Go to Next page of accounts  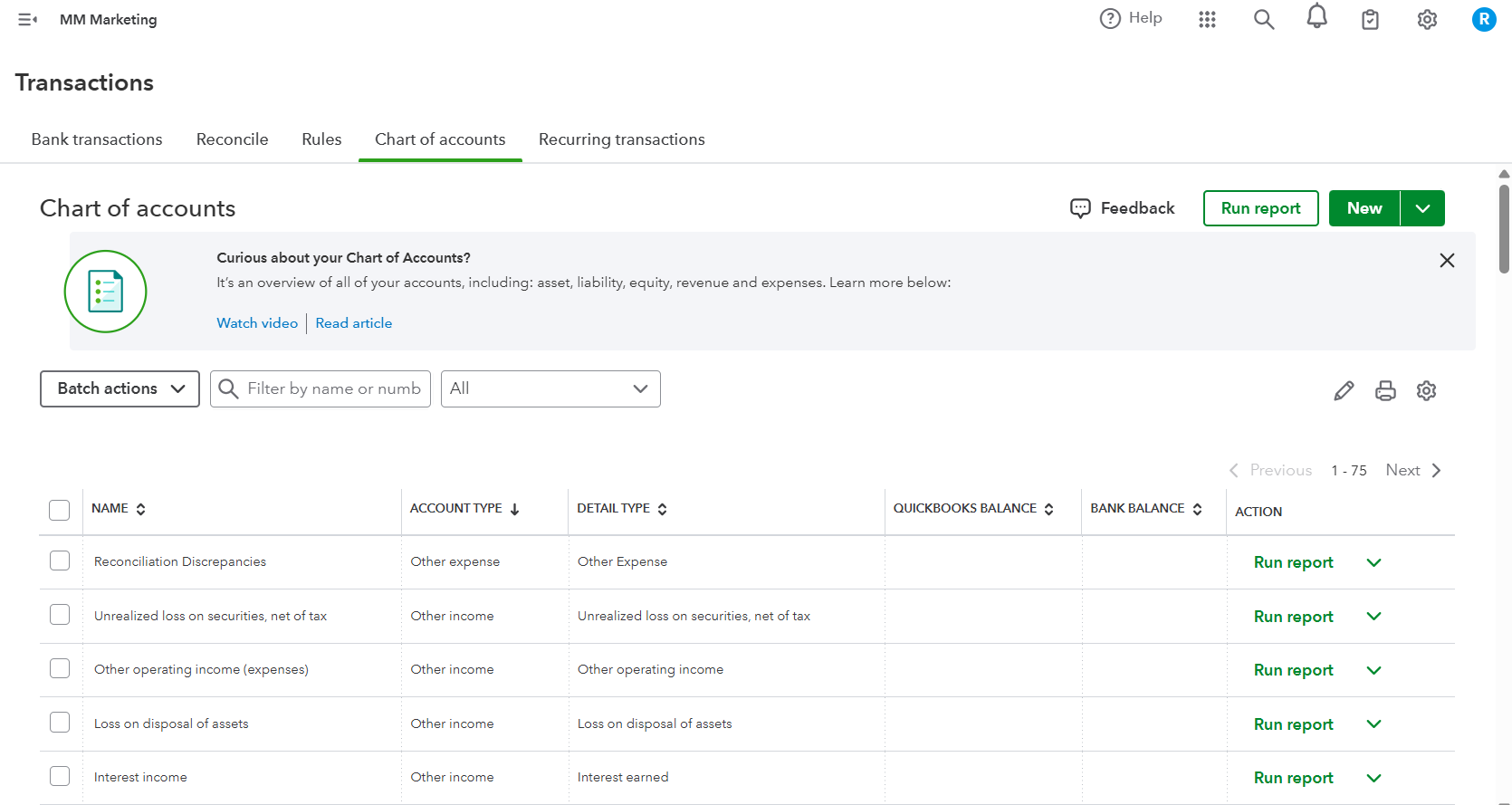point(1413,470)
